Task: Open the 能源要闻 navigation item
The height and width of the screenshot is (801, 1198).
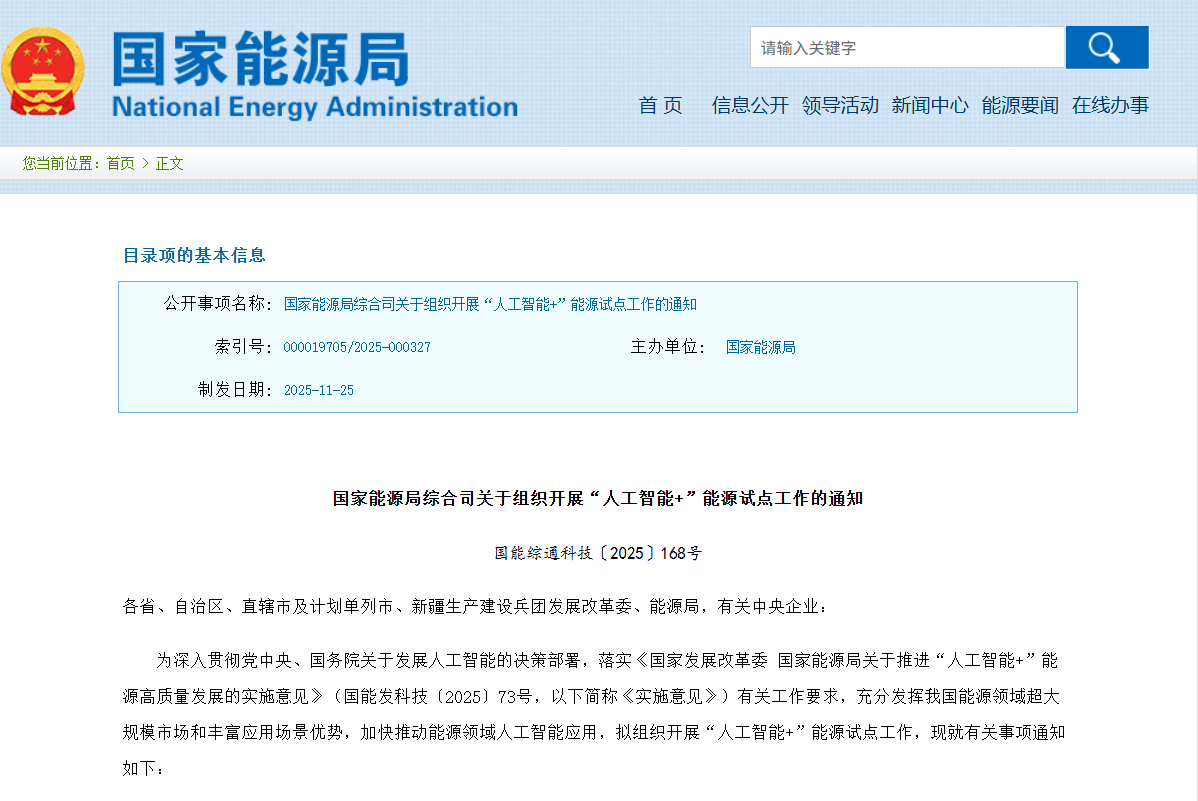Action: [x=1020, y=105]
